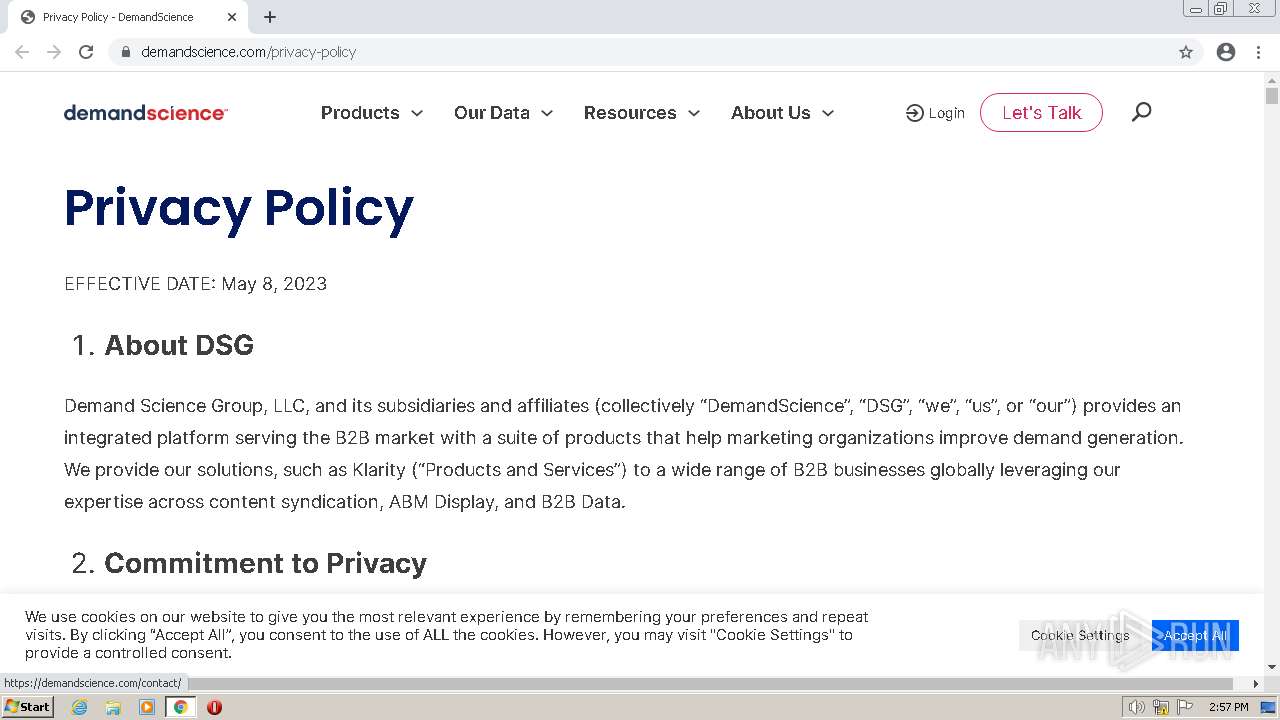Click the Commitment to Privacy heading

click(265, 563)
